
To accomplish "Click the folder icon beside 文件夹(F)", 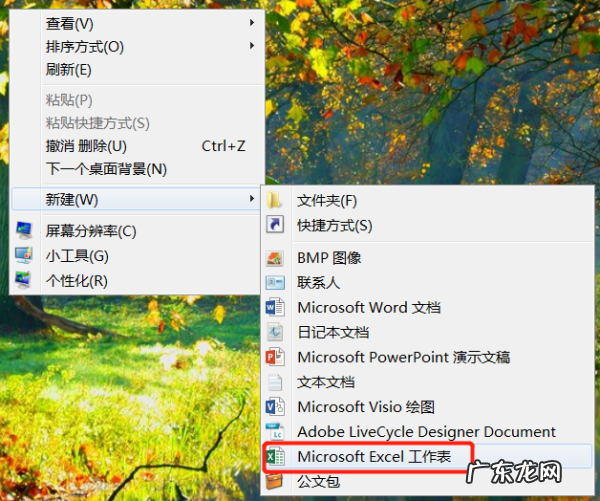I will pos(274,200).
